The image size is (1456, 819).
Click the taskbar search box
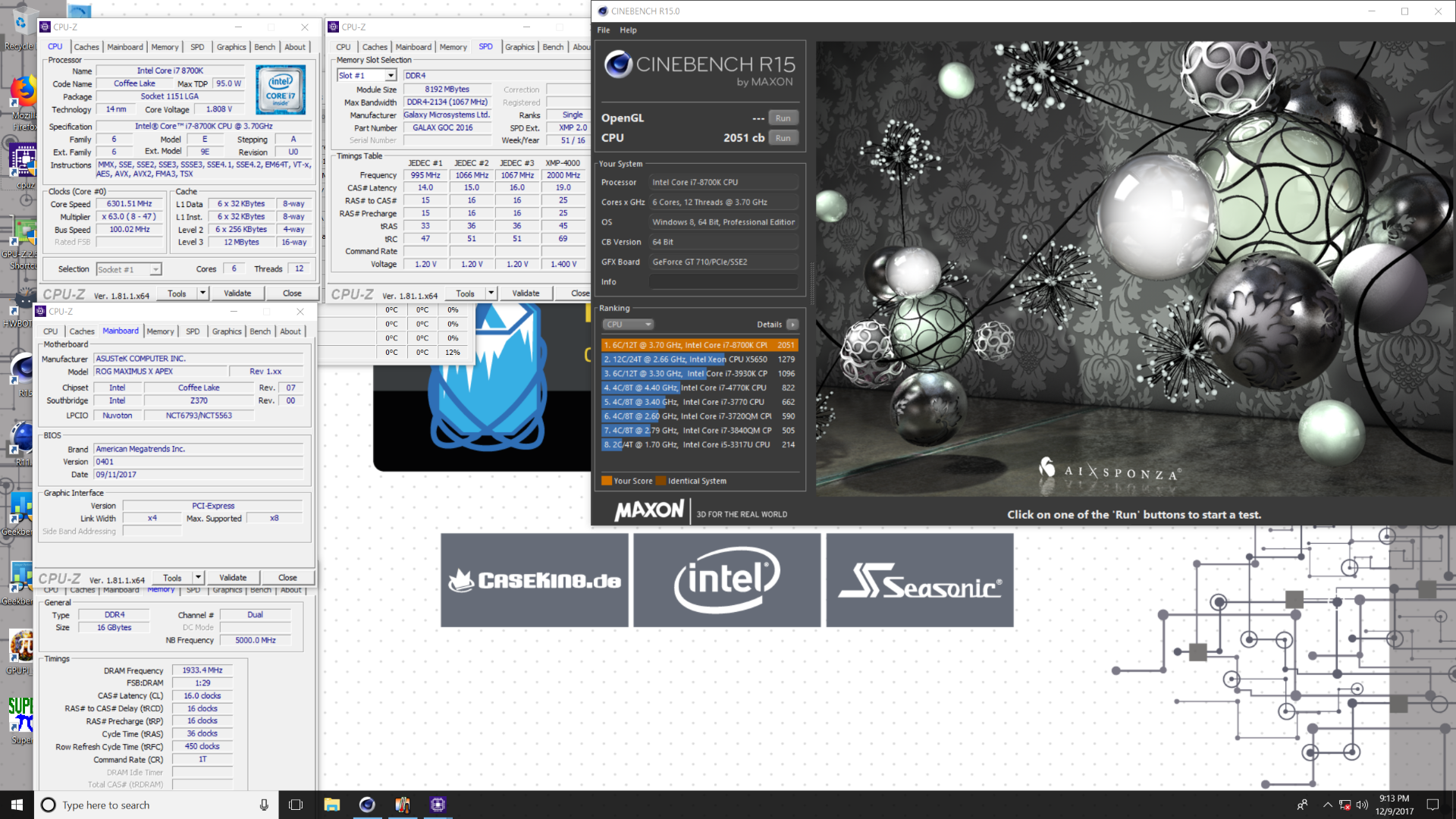[x=155, y=805]
